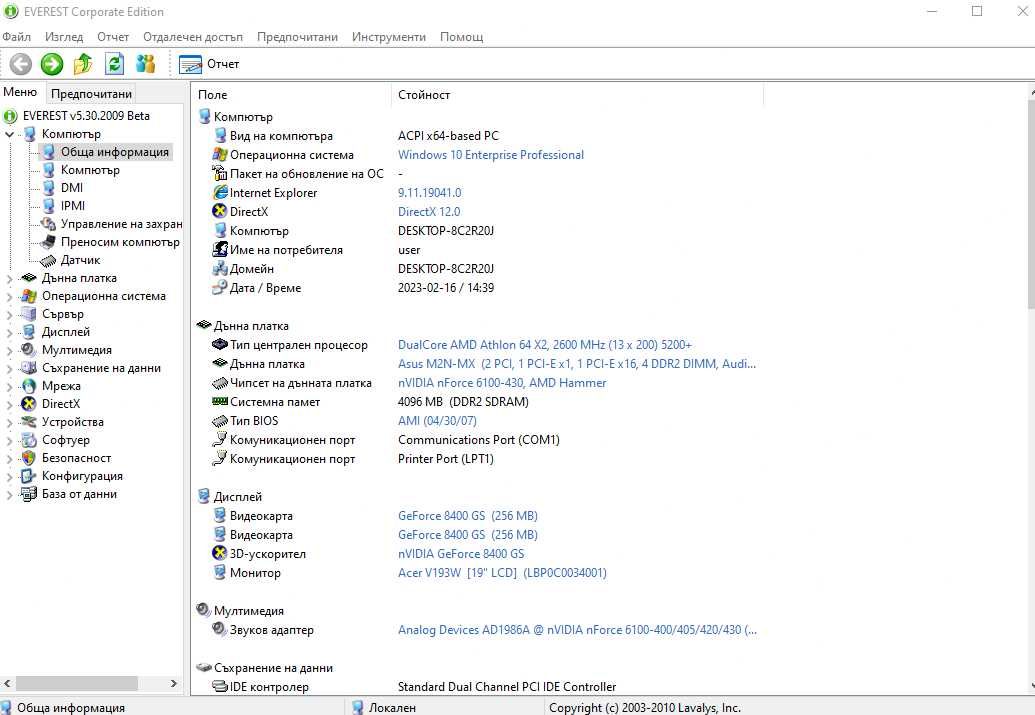This screenshot has height=715, width=1035.
Task: Click the База от данни tree icon
Action: pos(29,494)
